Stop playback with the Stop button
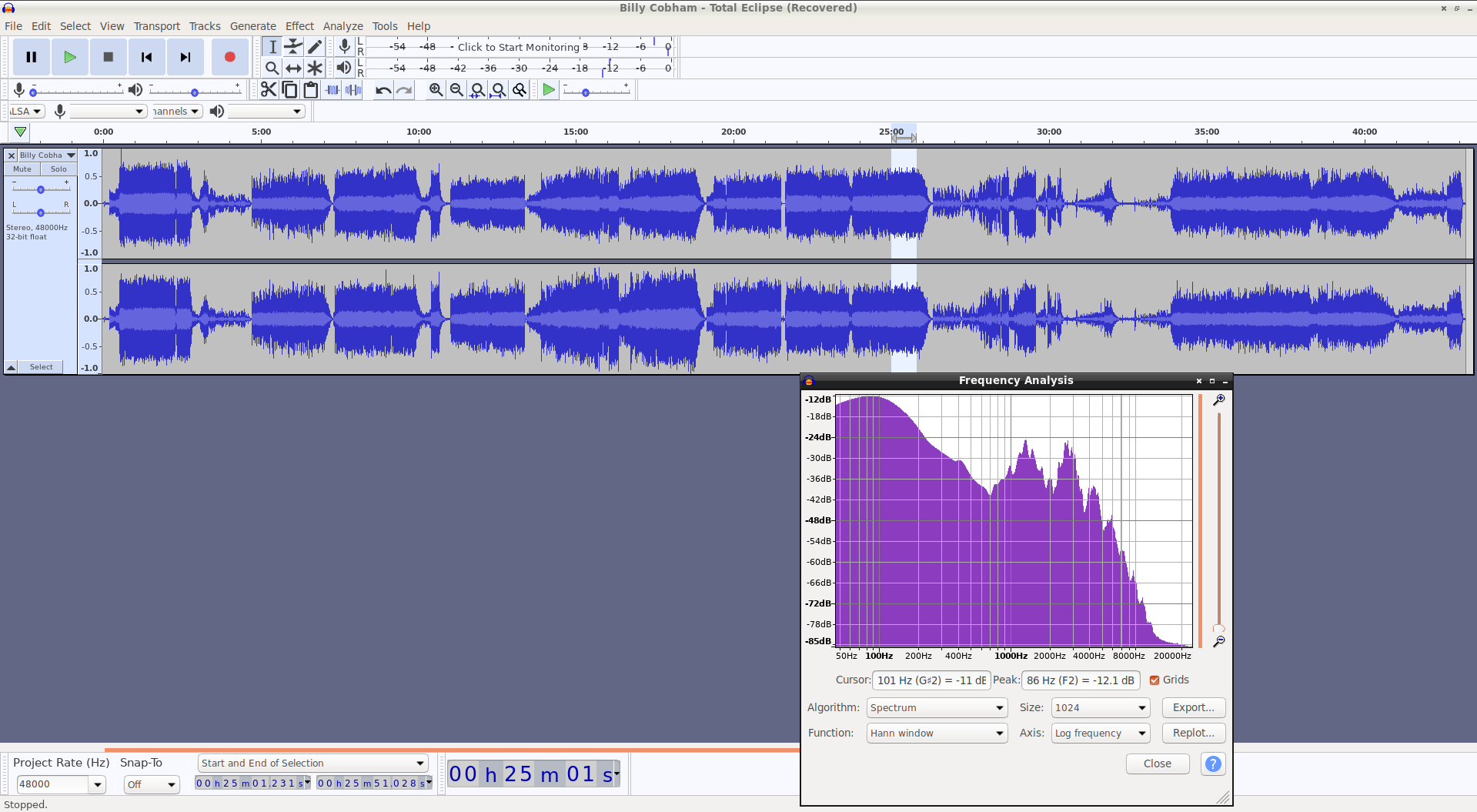1477x812 pixels. click(x=109, y=57)
